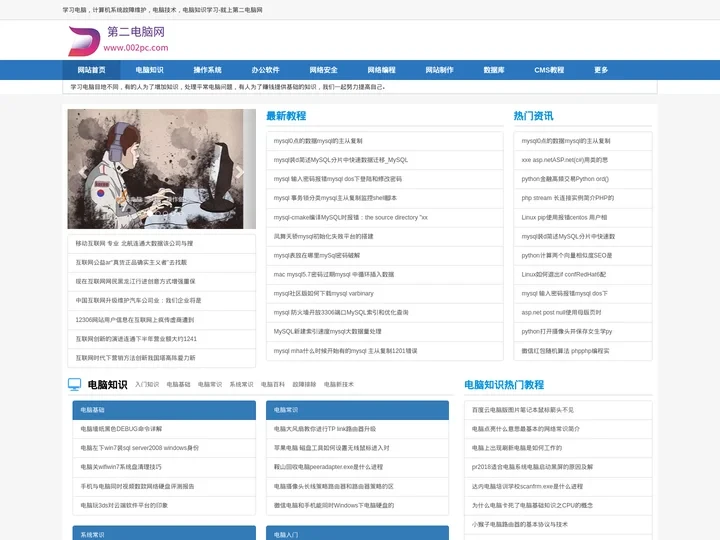This screenshot has width=720, height=540.
Task: Open '电脑墙纸黑色DEBUG命令详解' article
Action: coord(164,429)
